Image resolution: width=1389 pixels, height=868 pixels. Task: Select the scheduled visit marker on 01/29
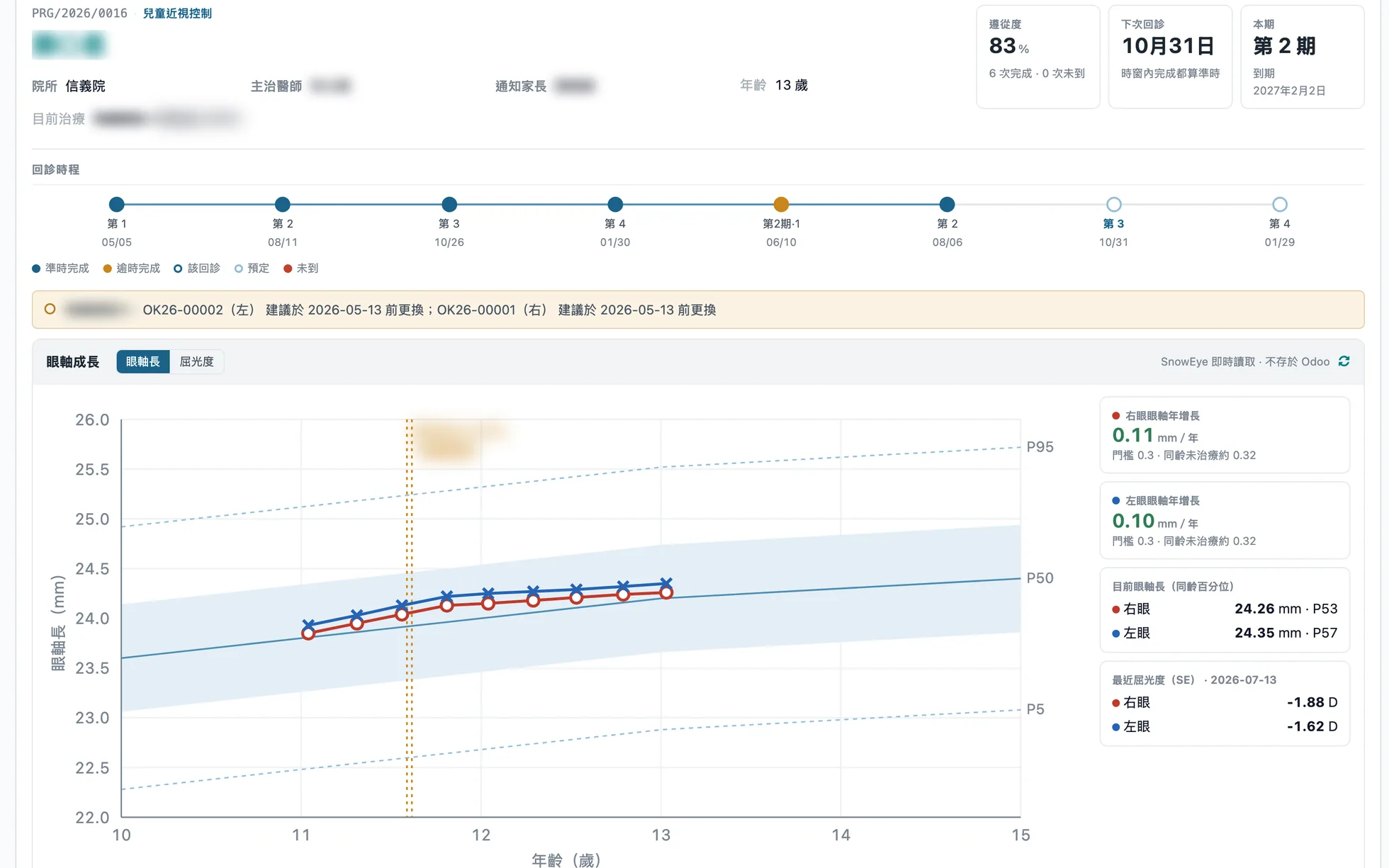click(1279, 205)
